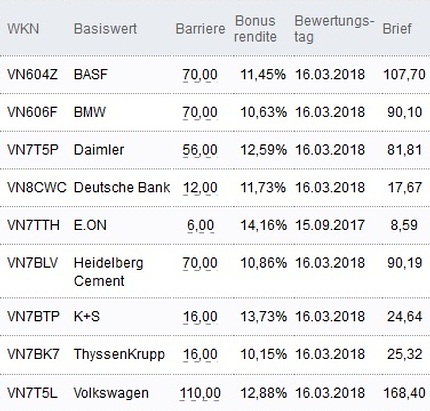Open the Heidelberg Cement entry
Screen dimensions: 430x411
pos(108,272)
